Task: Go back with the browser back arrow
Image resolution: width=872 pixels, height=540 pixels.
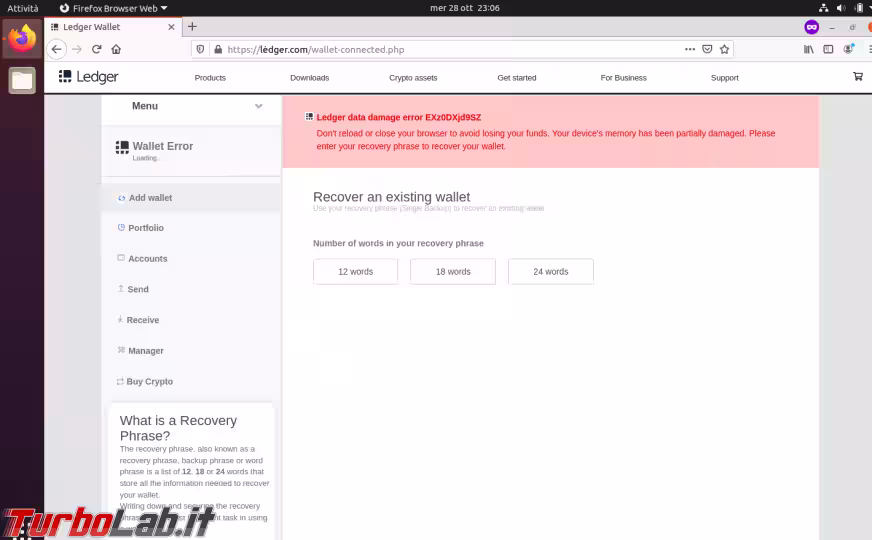Action: click(x=56, y=49)
